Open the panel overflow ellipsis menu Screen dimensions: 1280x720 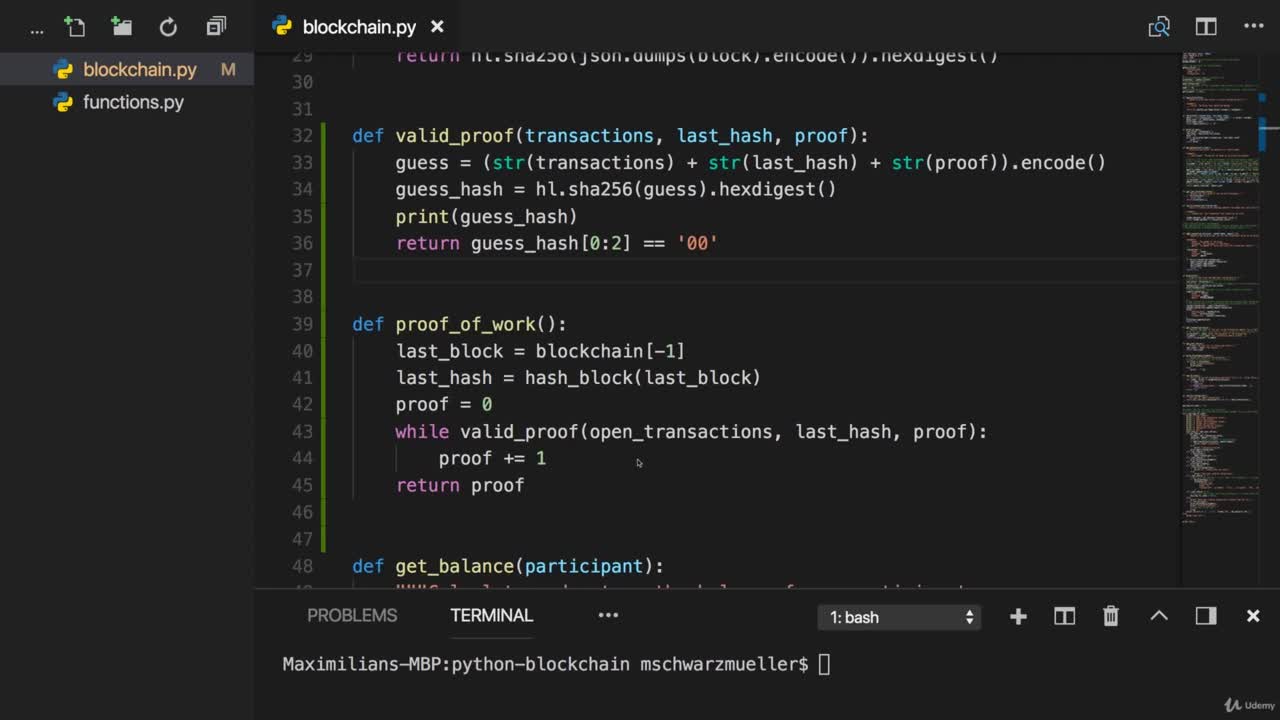(x=608, y=615)
